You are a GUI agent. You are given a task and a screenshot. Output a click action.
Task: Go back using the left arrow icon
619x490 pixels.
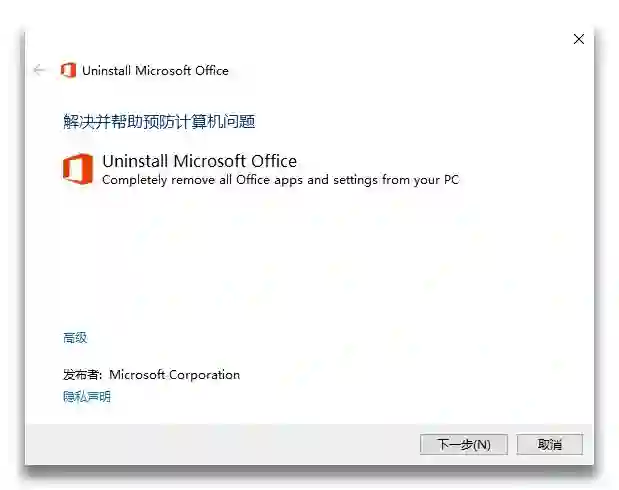tap(39, 70)
